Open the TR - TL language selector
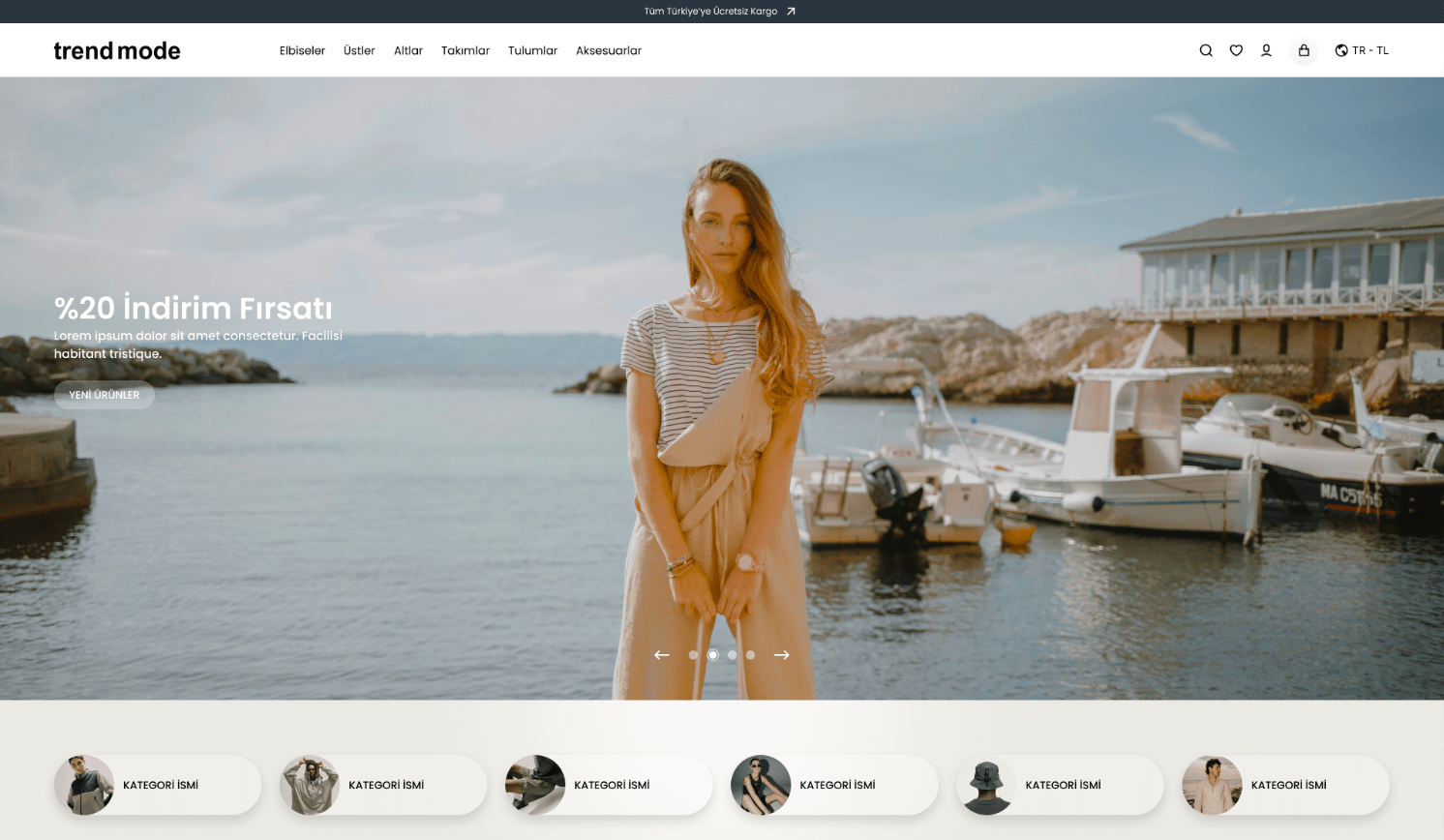Image resolution: width=1444 pixels, height=840 pixels. tap(1362, 50)
